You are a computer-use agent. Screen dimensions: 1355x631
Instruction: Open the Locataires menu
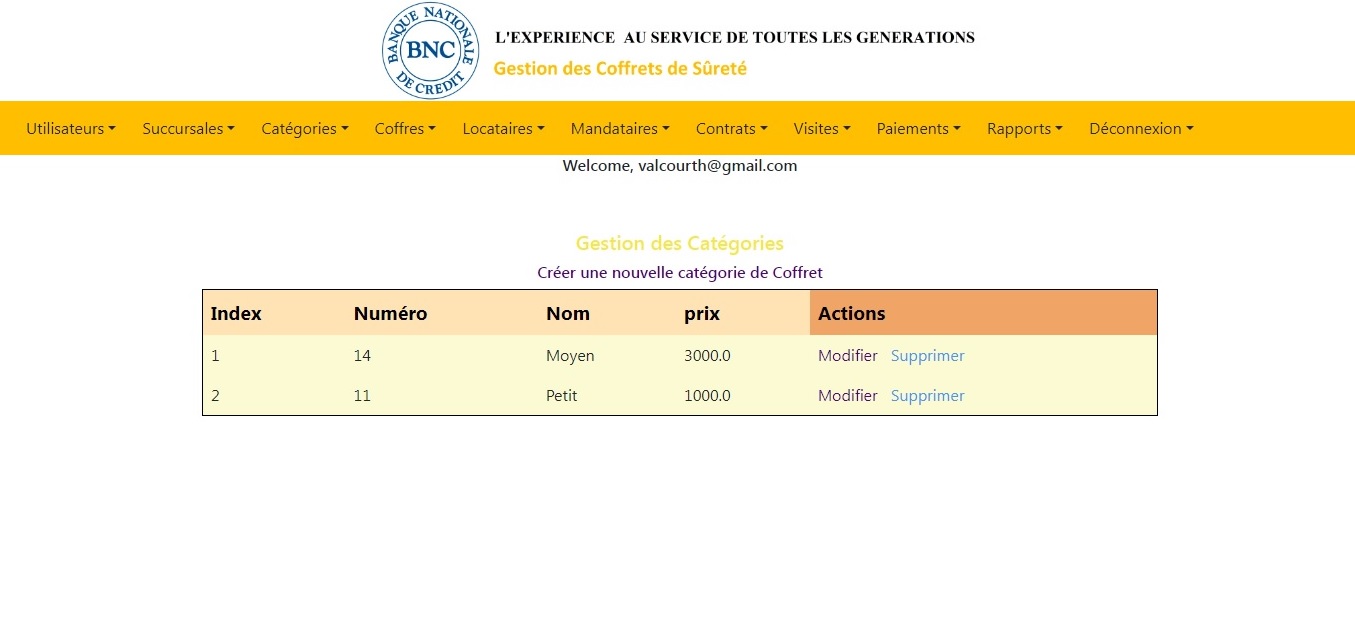503,128
